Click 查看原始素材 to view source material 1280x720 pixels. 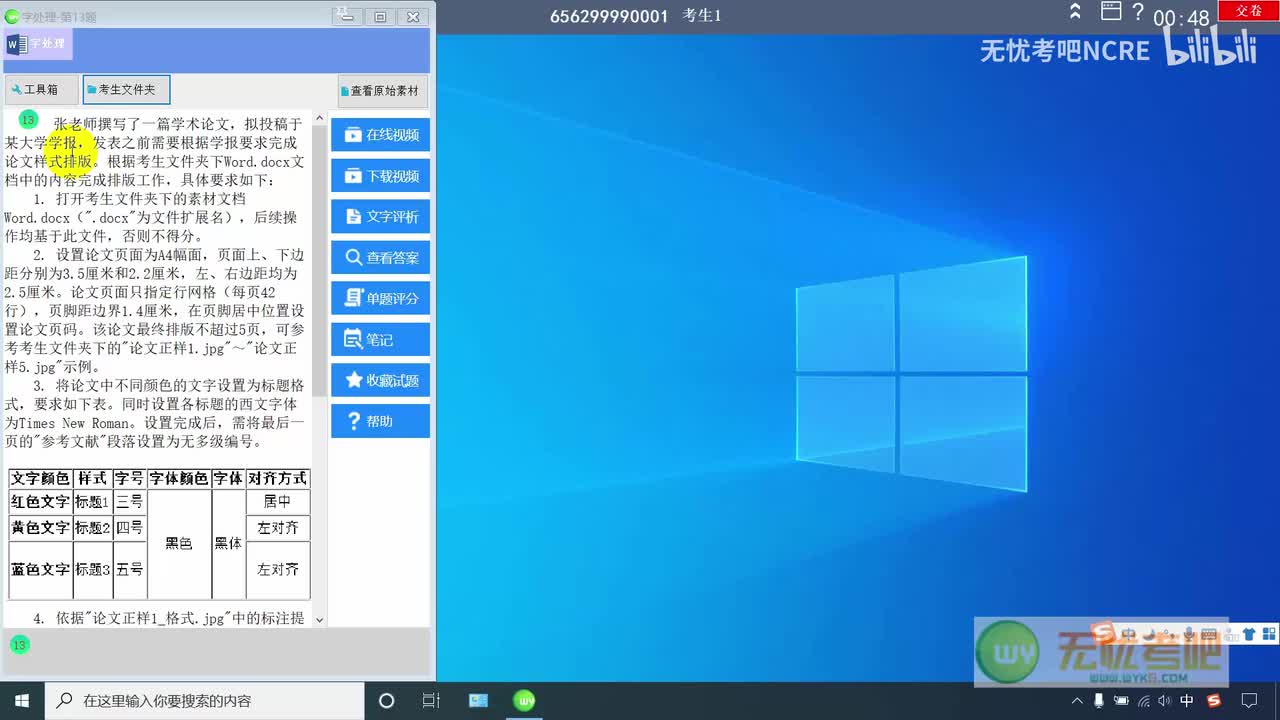[383, 91]
